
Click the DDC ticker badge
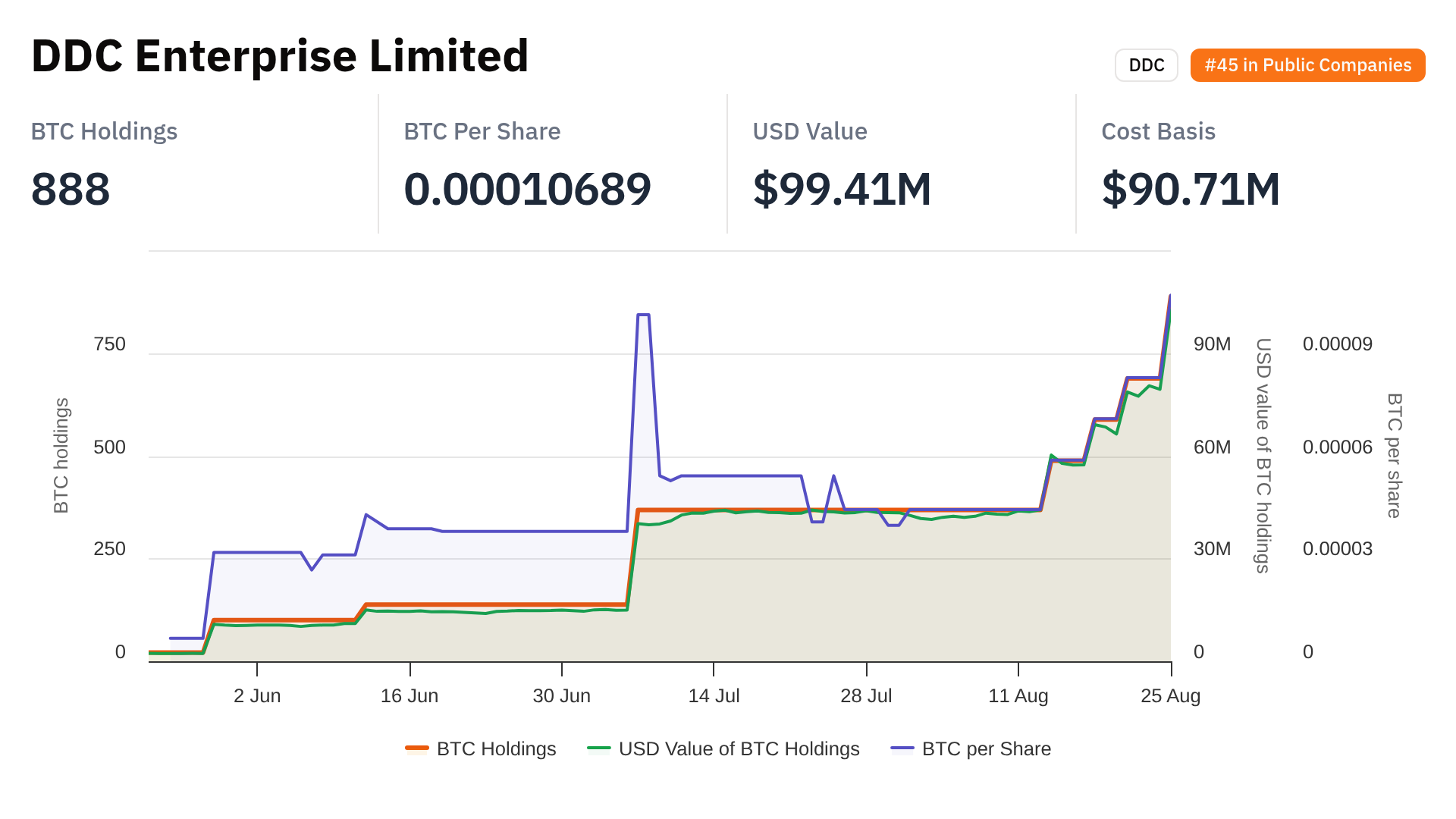(1146, 65)
